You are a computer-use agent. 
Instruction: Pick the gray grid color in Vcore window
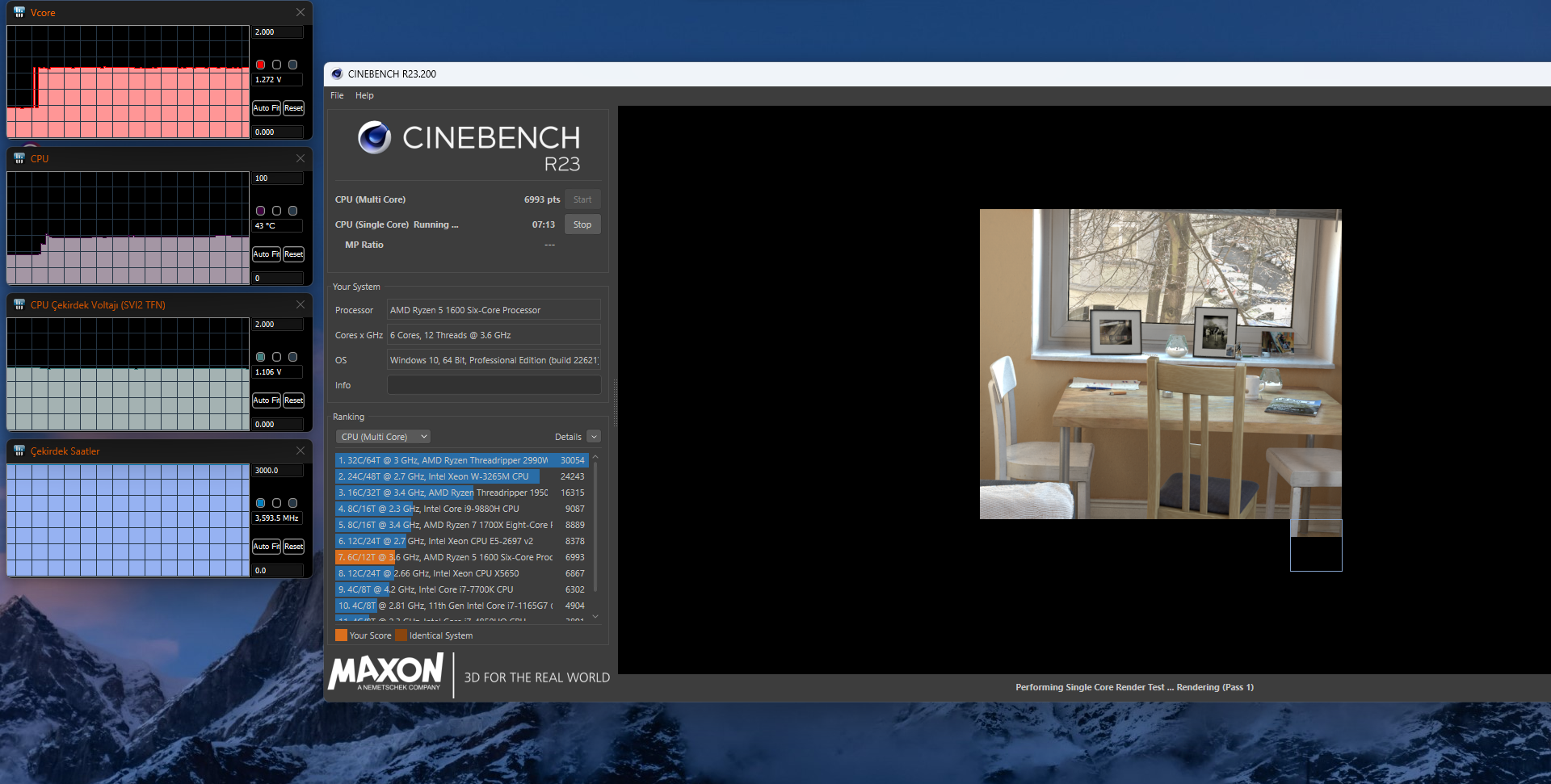293,65
